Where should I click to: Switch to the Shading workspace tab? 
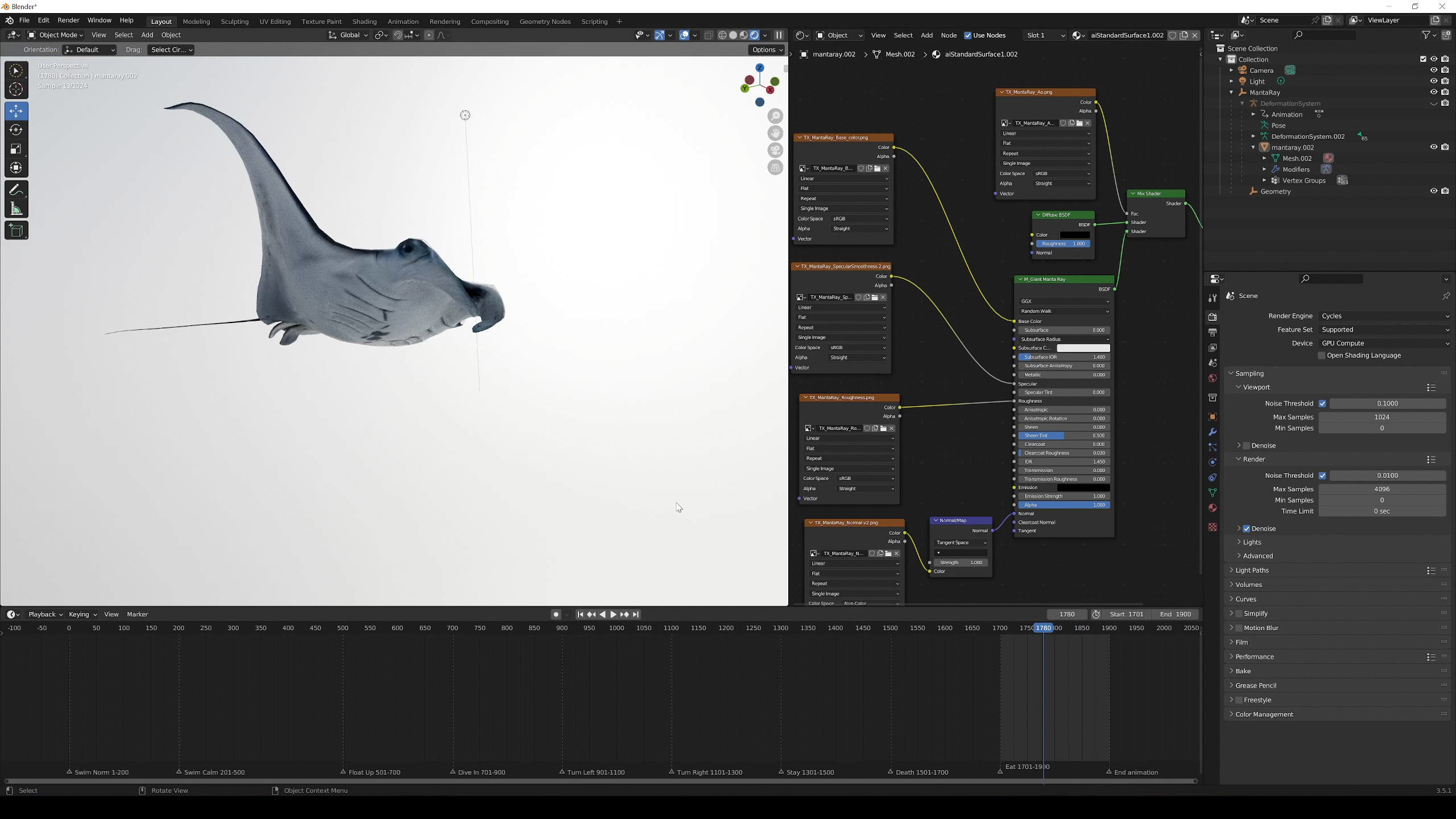[x=364, y=22]
